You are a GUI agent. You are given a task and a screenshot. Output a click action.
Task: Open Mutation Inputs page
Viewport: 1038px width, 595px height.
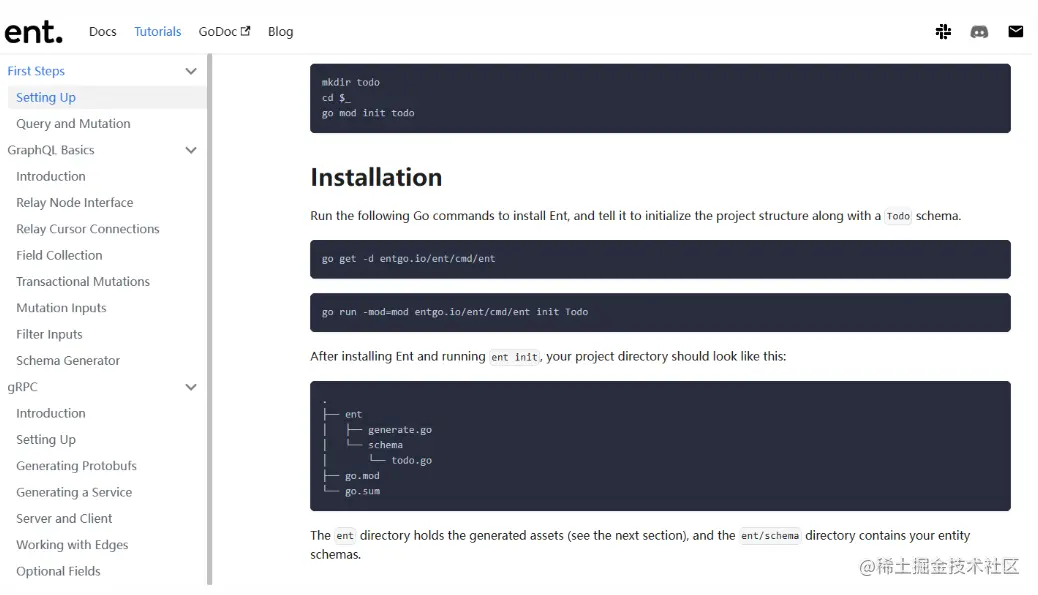62,308
